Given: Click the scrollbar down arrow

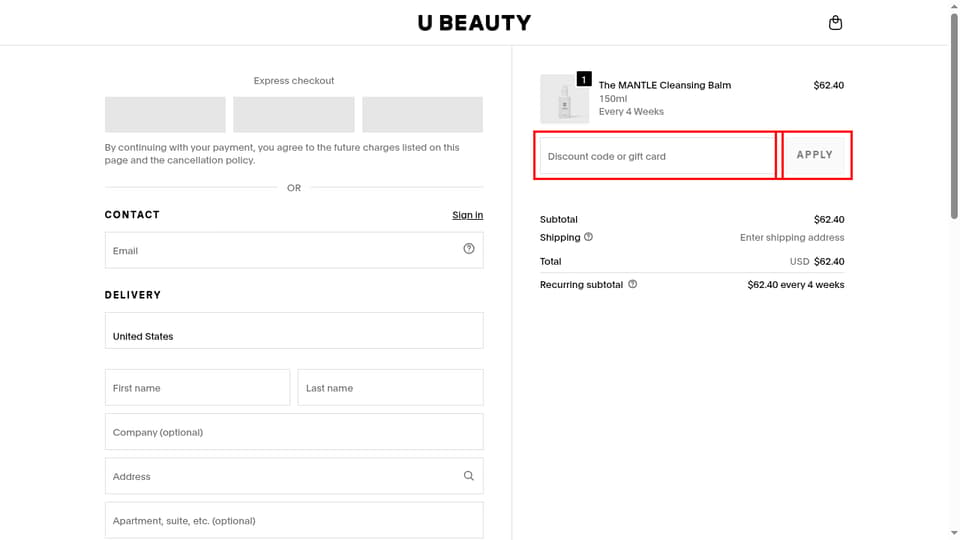Looking at the screenshot, I should tap(954, 534).
